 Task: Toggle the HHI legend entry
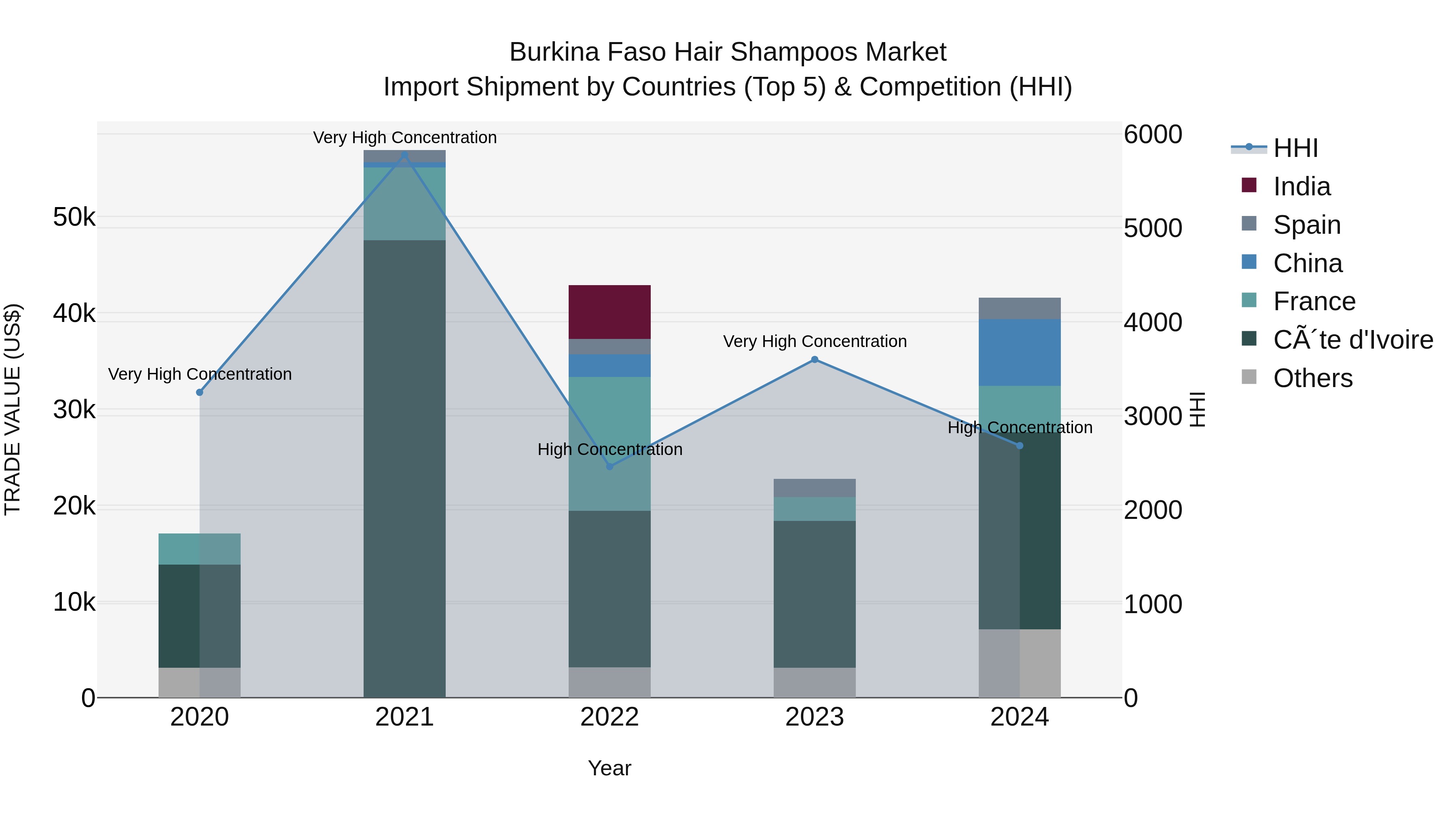coord(1274,148)
